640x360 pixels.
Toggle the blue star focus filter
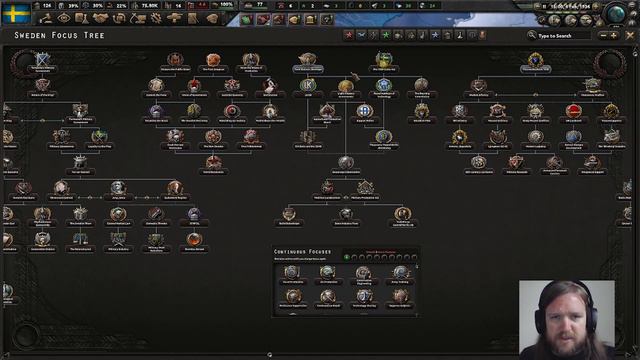(x=435, y=36)
